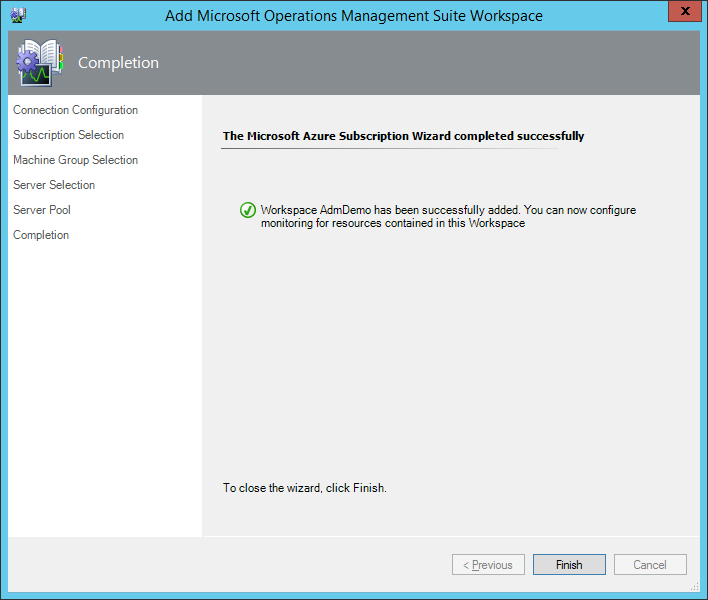Click the 'Completion' header title
708x600 pixels.
pos(118,62)
